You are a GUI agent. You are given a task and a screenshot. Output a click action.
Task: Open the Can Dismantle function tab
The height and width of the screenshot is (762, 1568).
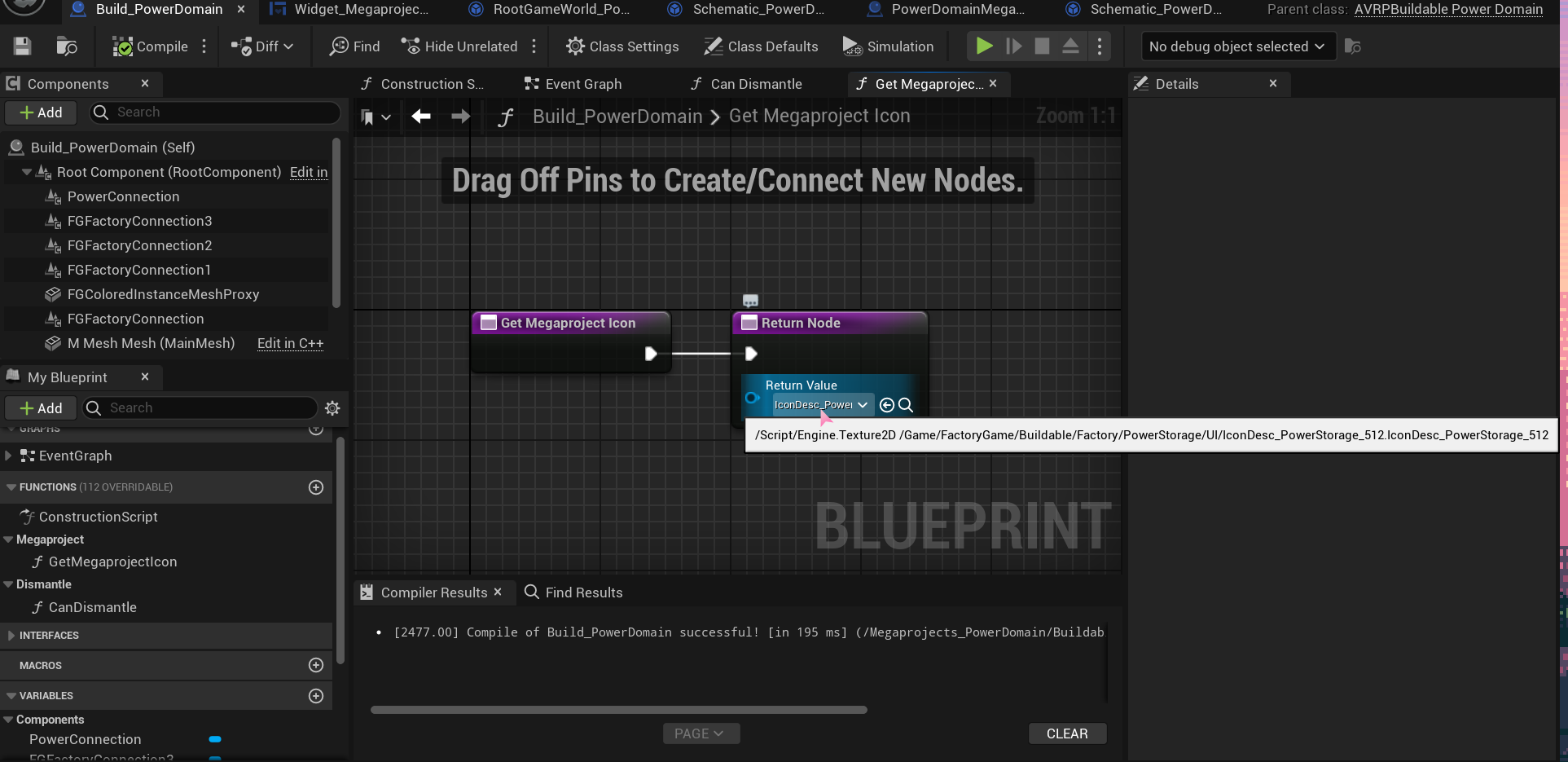(x=746, y=84)
